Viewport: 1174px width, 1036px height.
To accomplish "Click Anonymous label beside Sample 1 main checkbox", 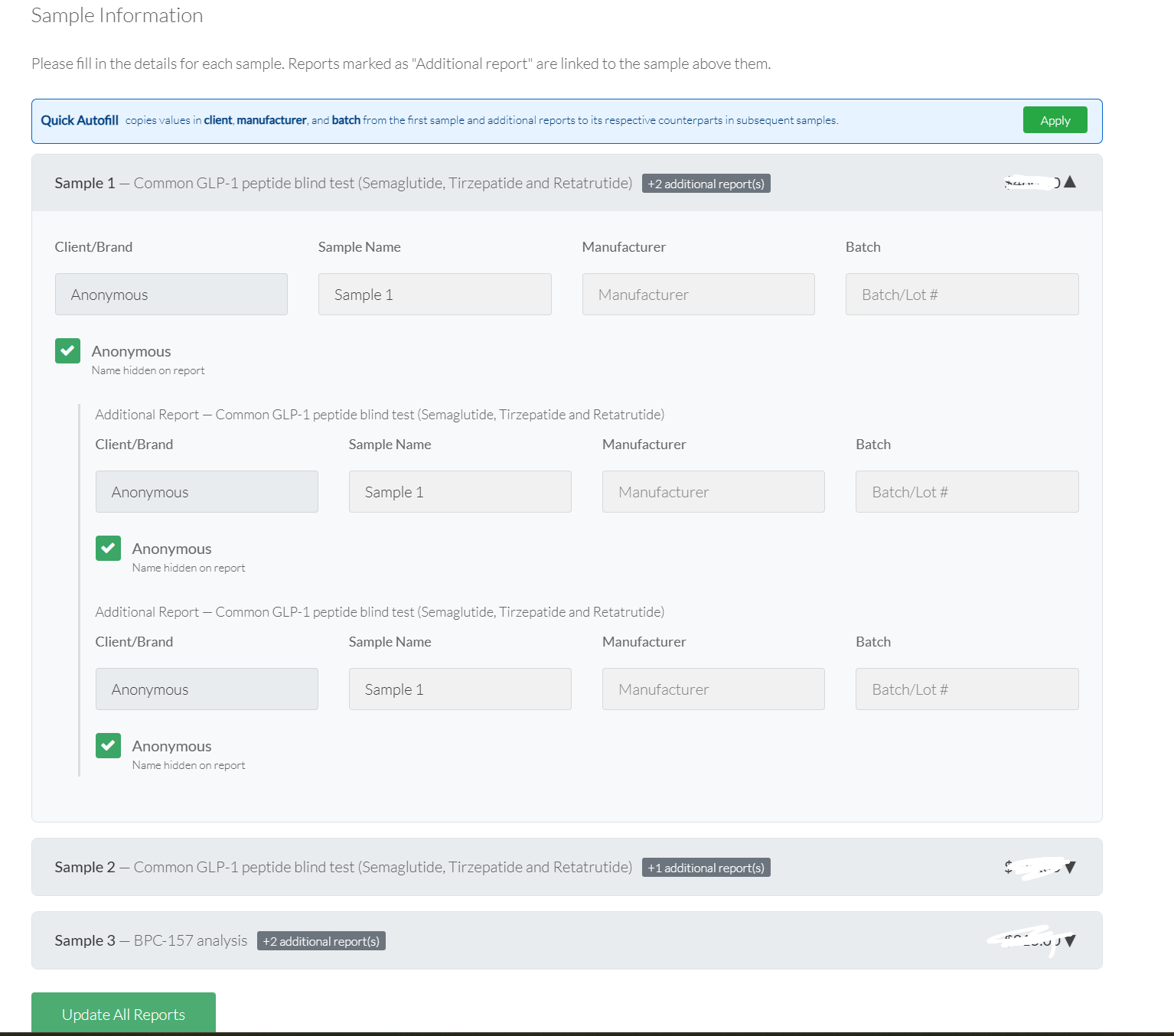I will pyautogui.click(x=132, y=351).
